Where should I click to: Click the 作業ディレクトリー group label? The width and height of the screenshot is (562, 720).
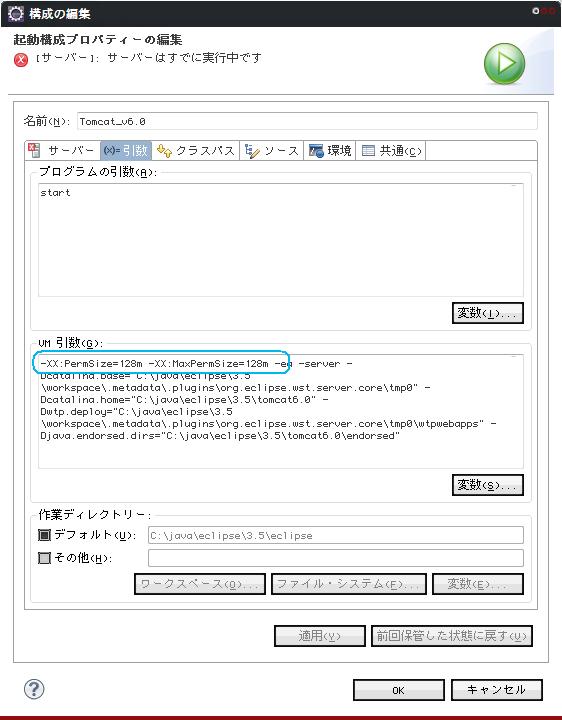(95, 515)
